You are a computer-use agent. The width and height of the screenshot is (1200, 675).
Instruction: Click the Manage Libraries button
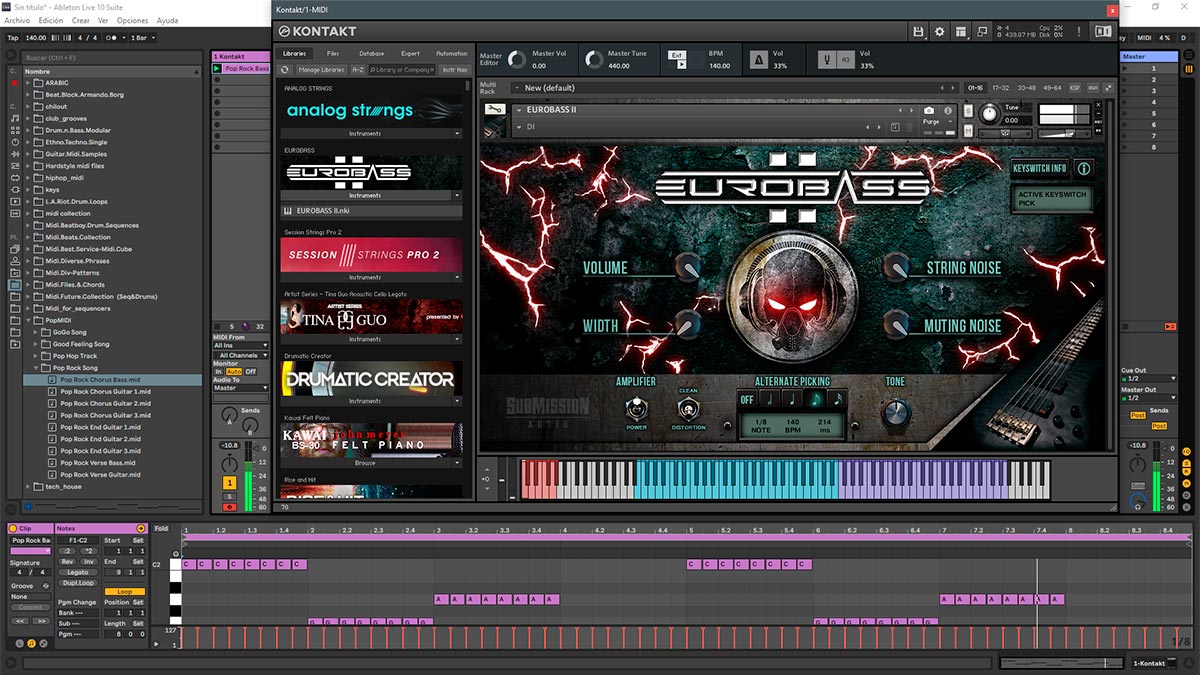(321, 70)
